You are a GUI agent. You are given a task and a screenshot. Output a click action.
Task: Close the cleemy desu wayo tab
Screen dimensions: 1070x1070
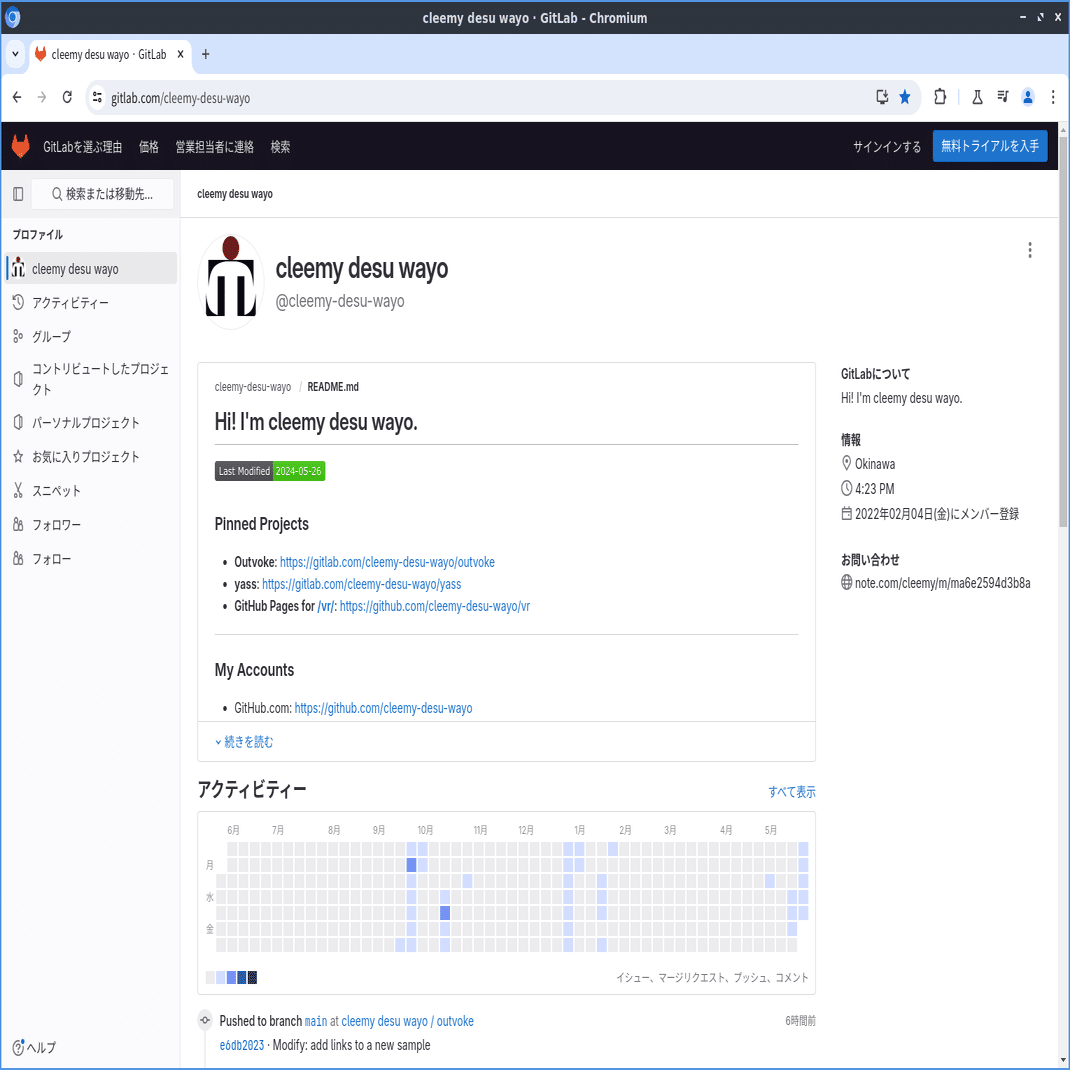click(x=180, y=54)
